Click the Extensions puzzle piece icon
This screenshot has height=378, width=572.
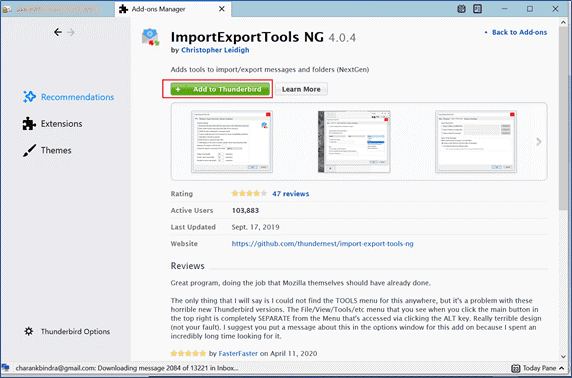pos(29,124)
